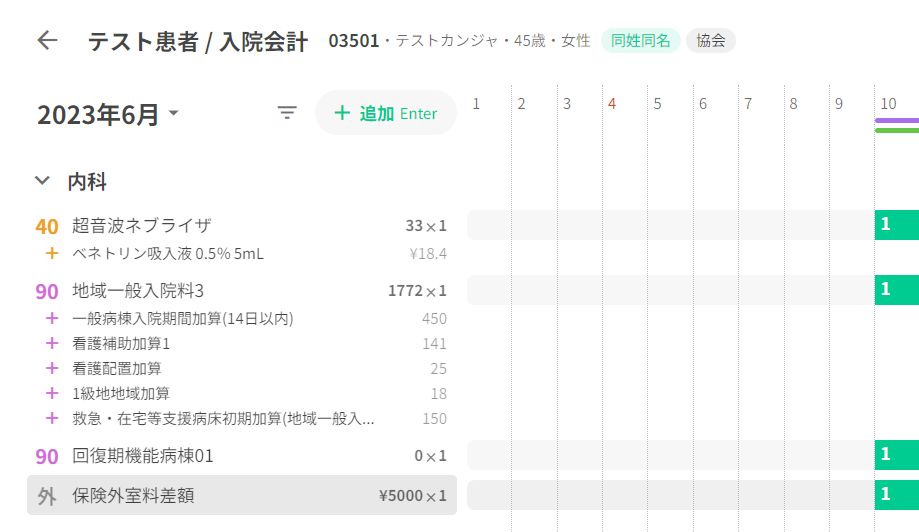919x532 pixels.
Task: Click the purple bar under day 10
Action: coord(896,121)
